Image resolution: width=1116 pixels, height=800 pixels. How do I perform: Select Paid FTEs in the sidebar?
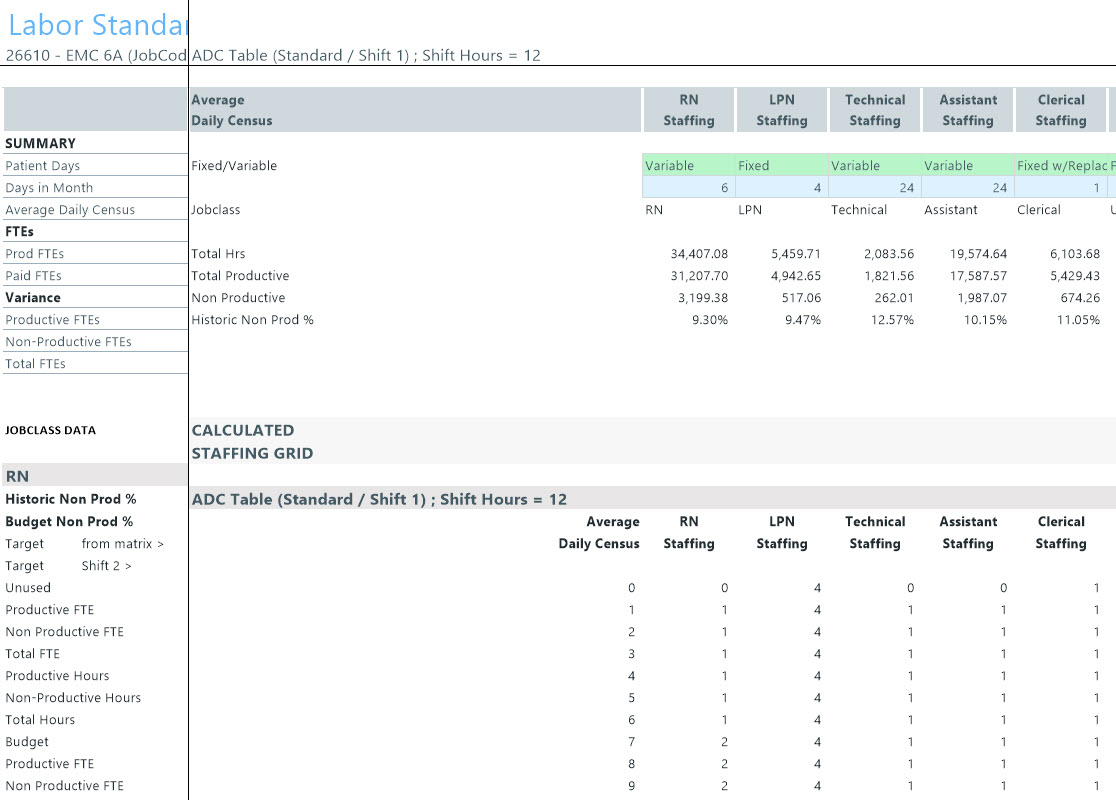click(x=33, y=276)
